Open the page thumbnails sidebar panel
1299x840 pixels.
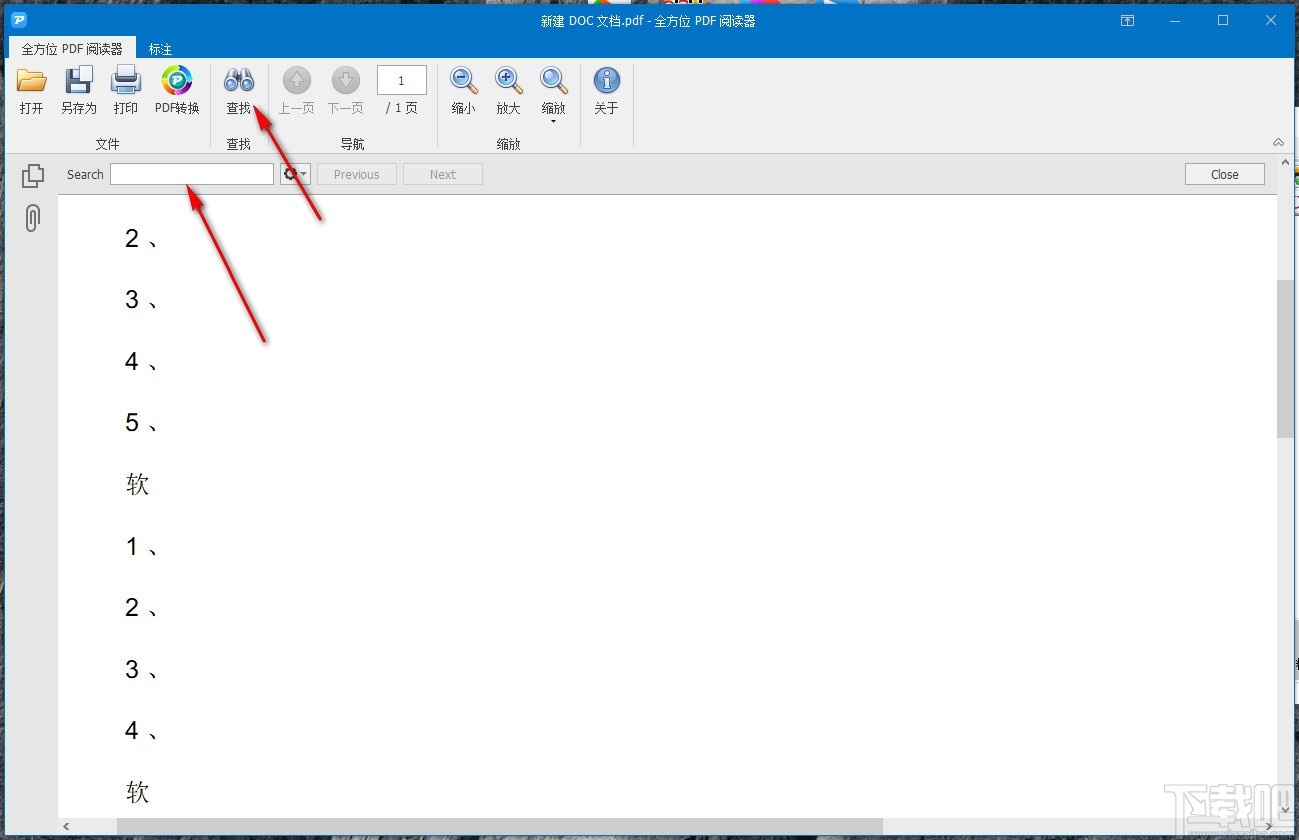(x=33, y=175)
